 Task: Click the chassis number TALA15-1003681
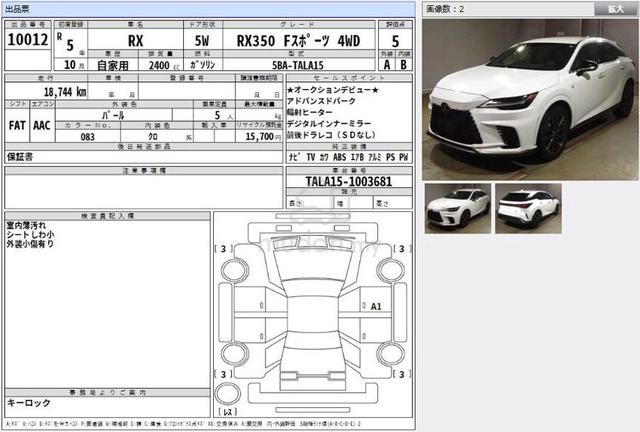pos(349,181)
